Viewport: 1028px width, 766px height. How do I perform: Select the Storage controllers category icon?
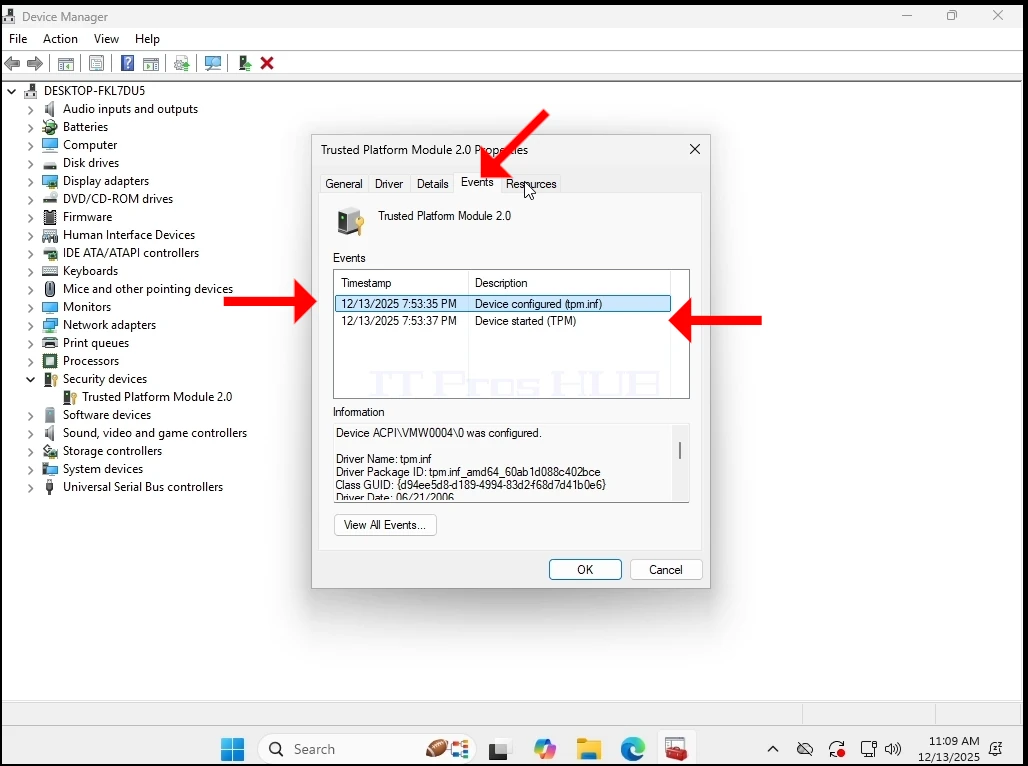click(50, 451)
